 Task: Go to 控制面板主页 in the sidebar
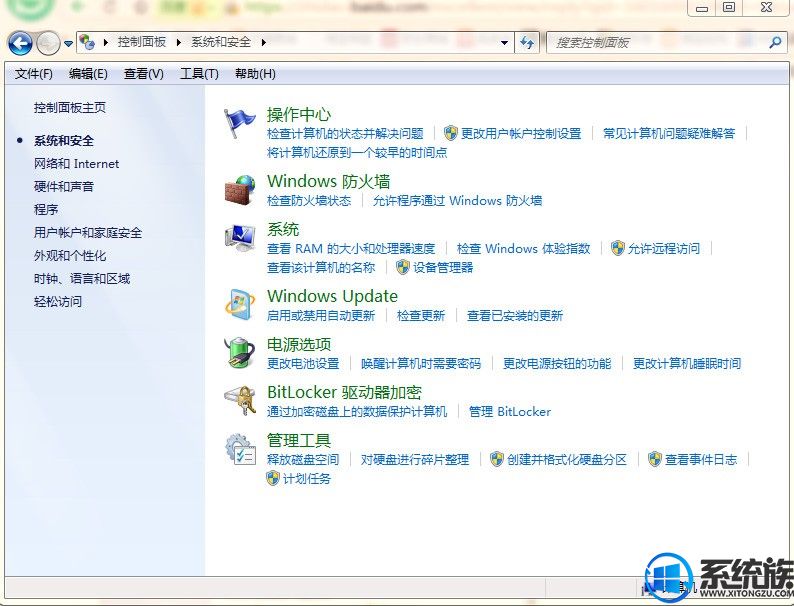click(x=70, y=108)
